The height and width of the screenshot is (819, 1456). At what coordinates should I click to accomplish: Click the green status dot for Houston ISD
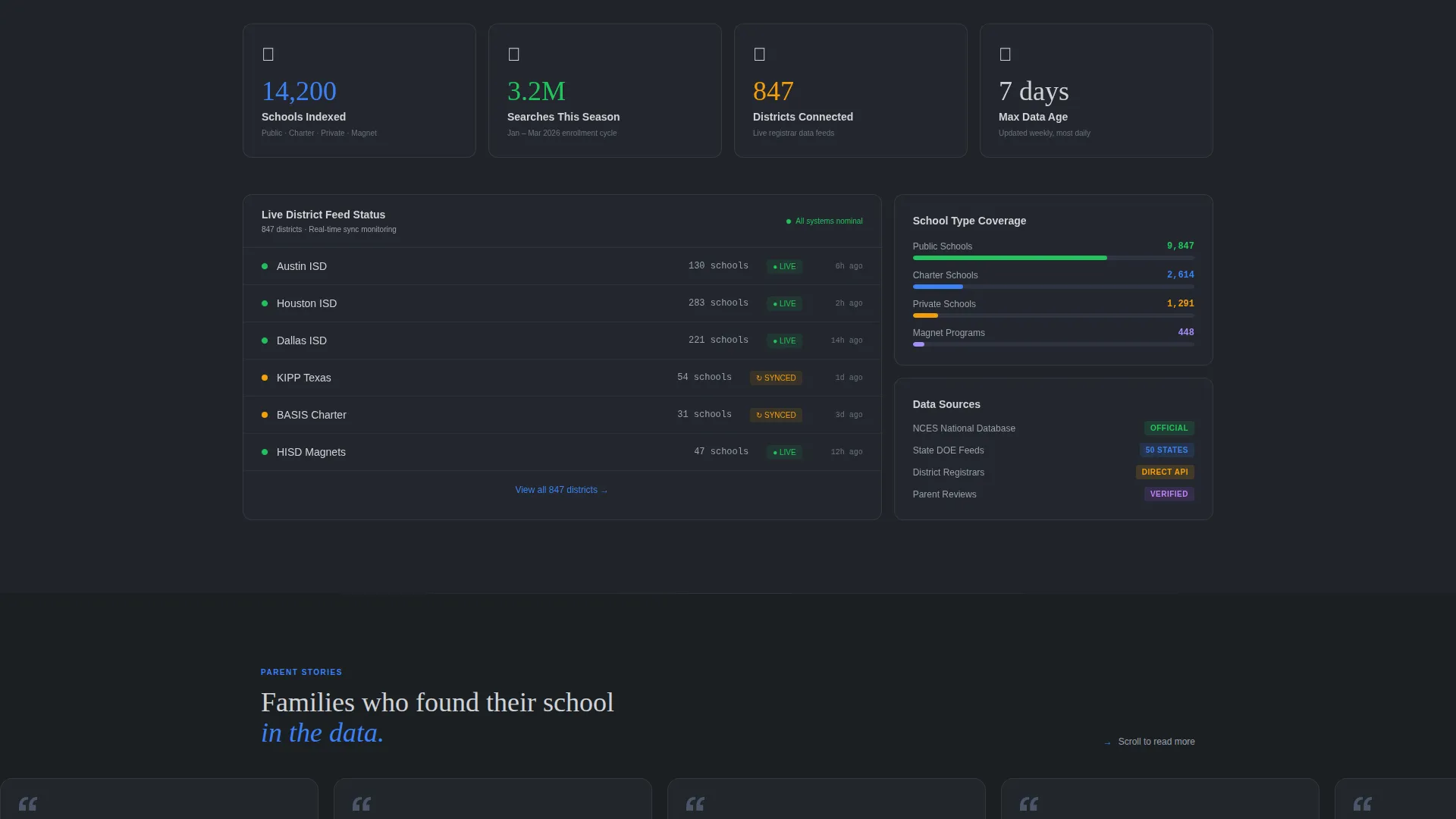point(265,303)
